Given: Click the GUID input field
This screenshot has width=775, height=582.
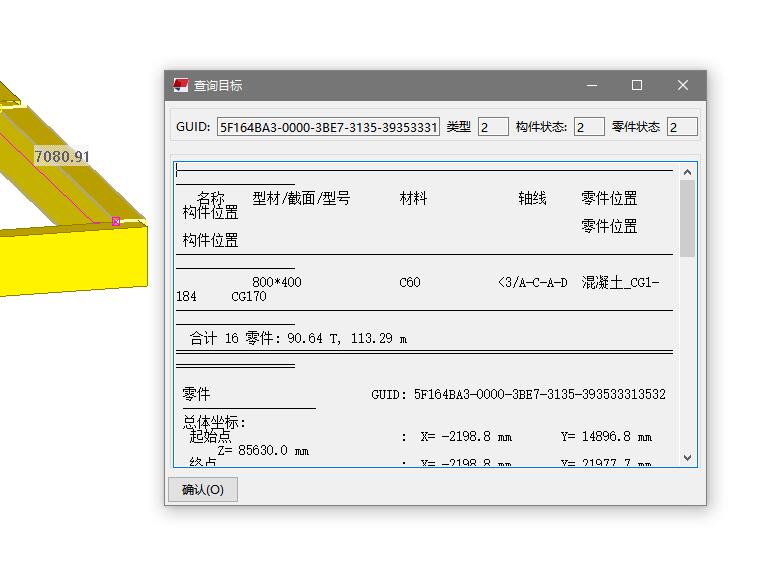Looking at the screenshot, I should coord(328,127).
